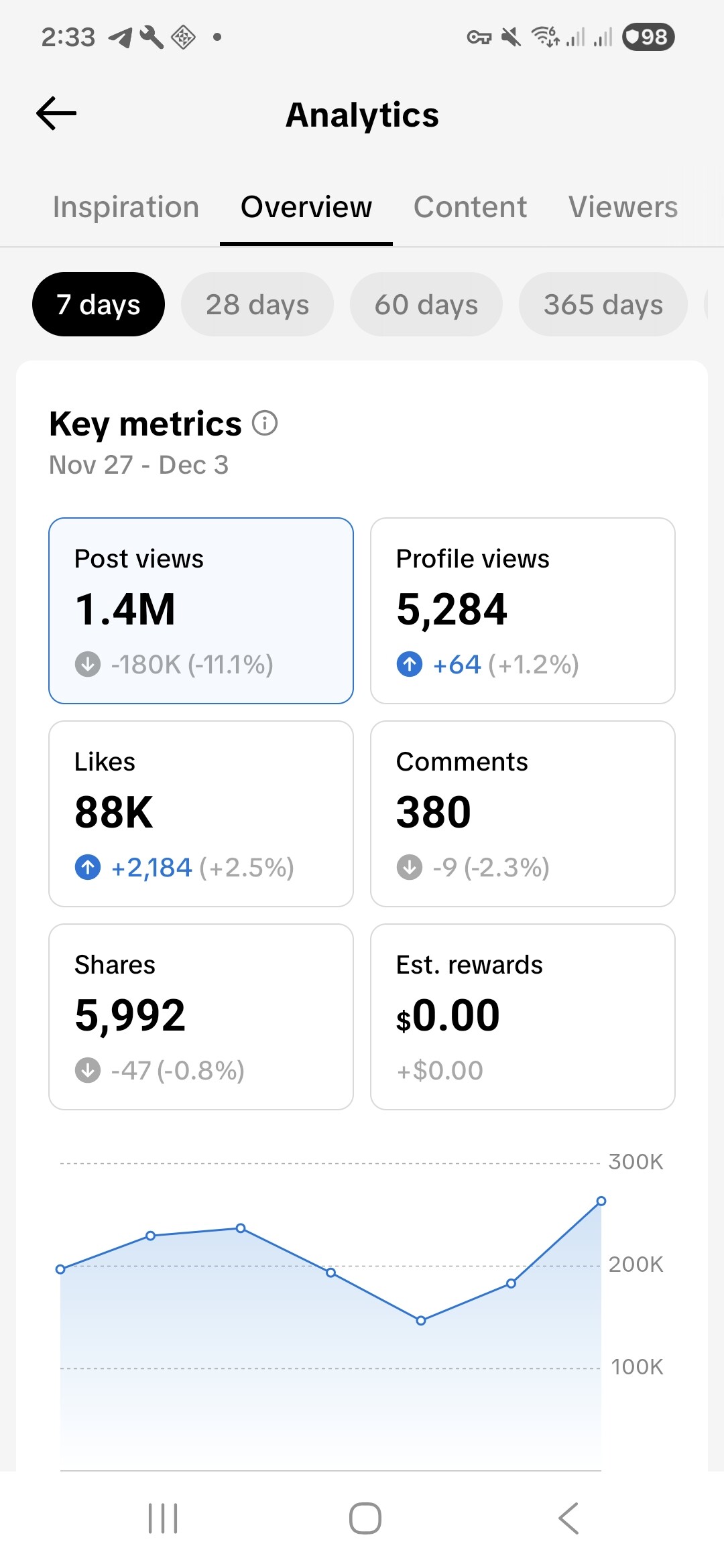The width and height of the screenshot is (724, 1568).
Task: Tap the Telegram notification icon in status bar
Action: pos(121,38)
